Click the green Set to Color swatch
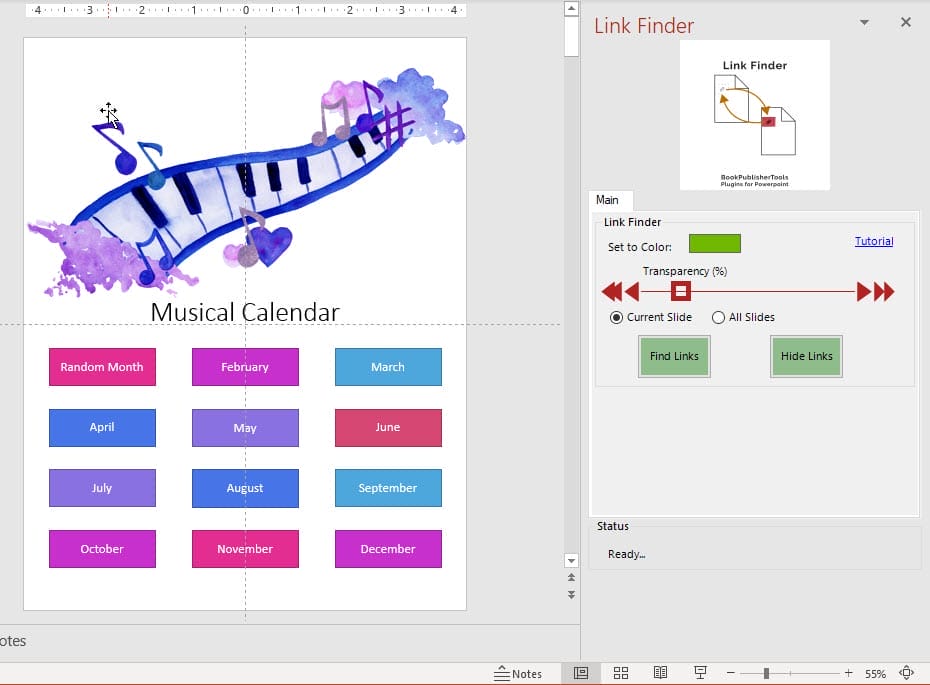The image size is (930, 685). [714, 243]
